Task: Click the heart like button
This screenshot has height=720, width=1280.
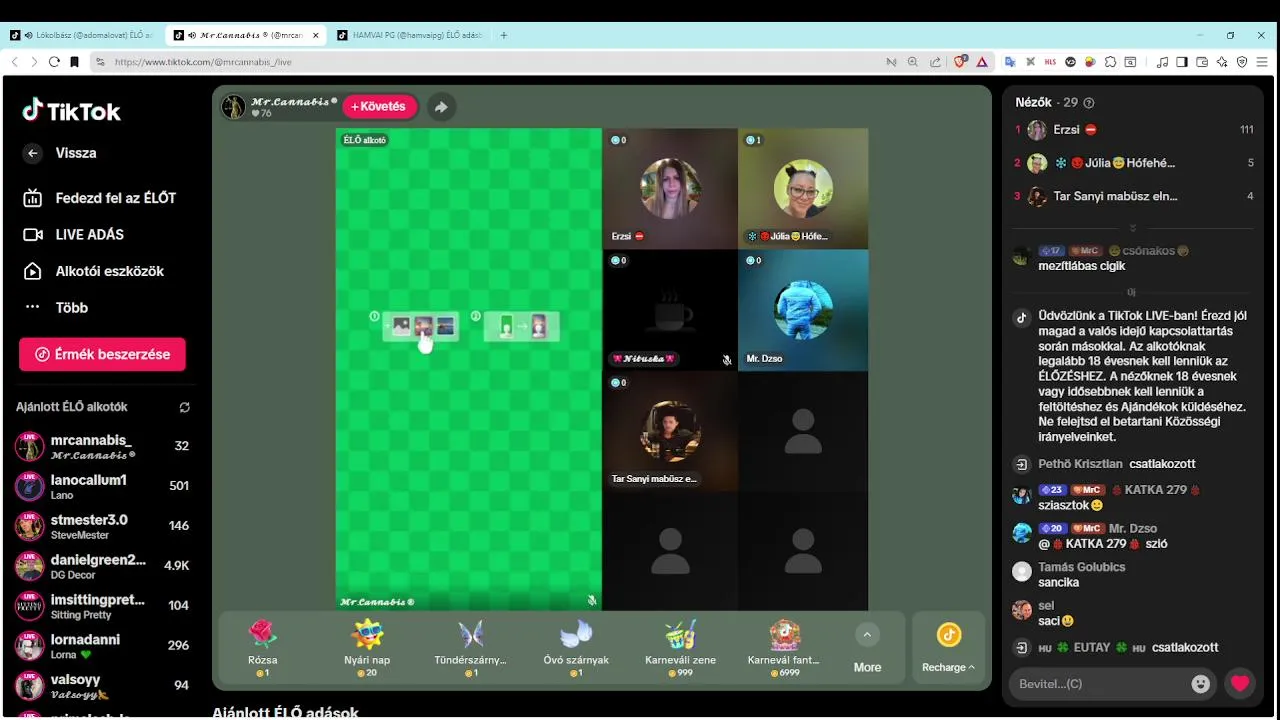Action: pyautogui.click(x=1240, y=684)
